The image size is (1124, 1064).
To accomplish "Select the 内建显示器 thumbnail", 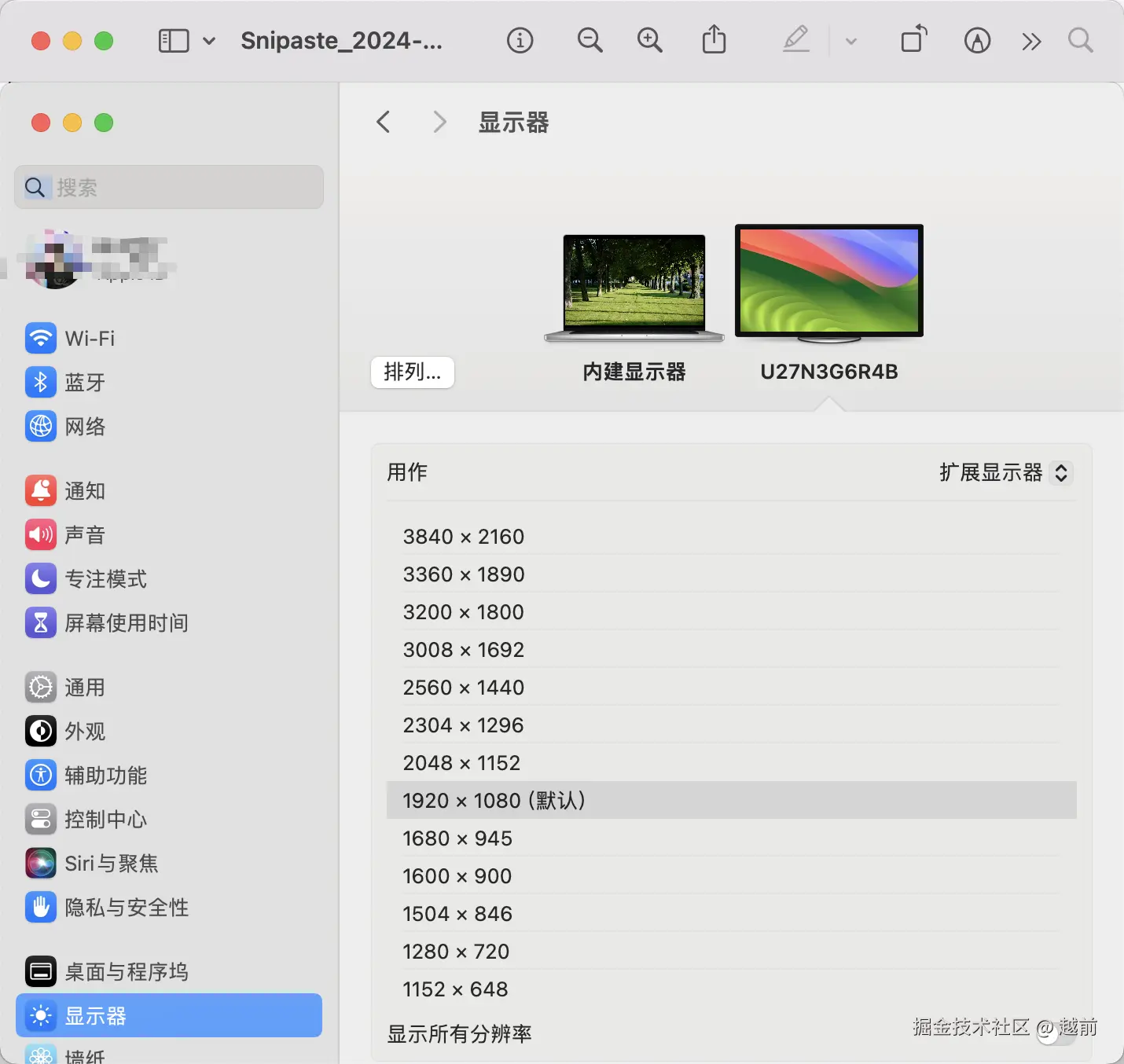I will click(634, 286).
